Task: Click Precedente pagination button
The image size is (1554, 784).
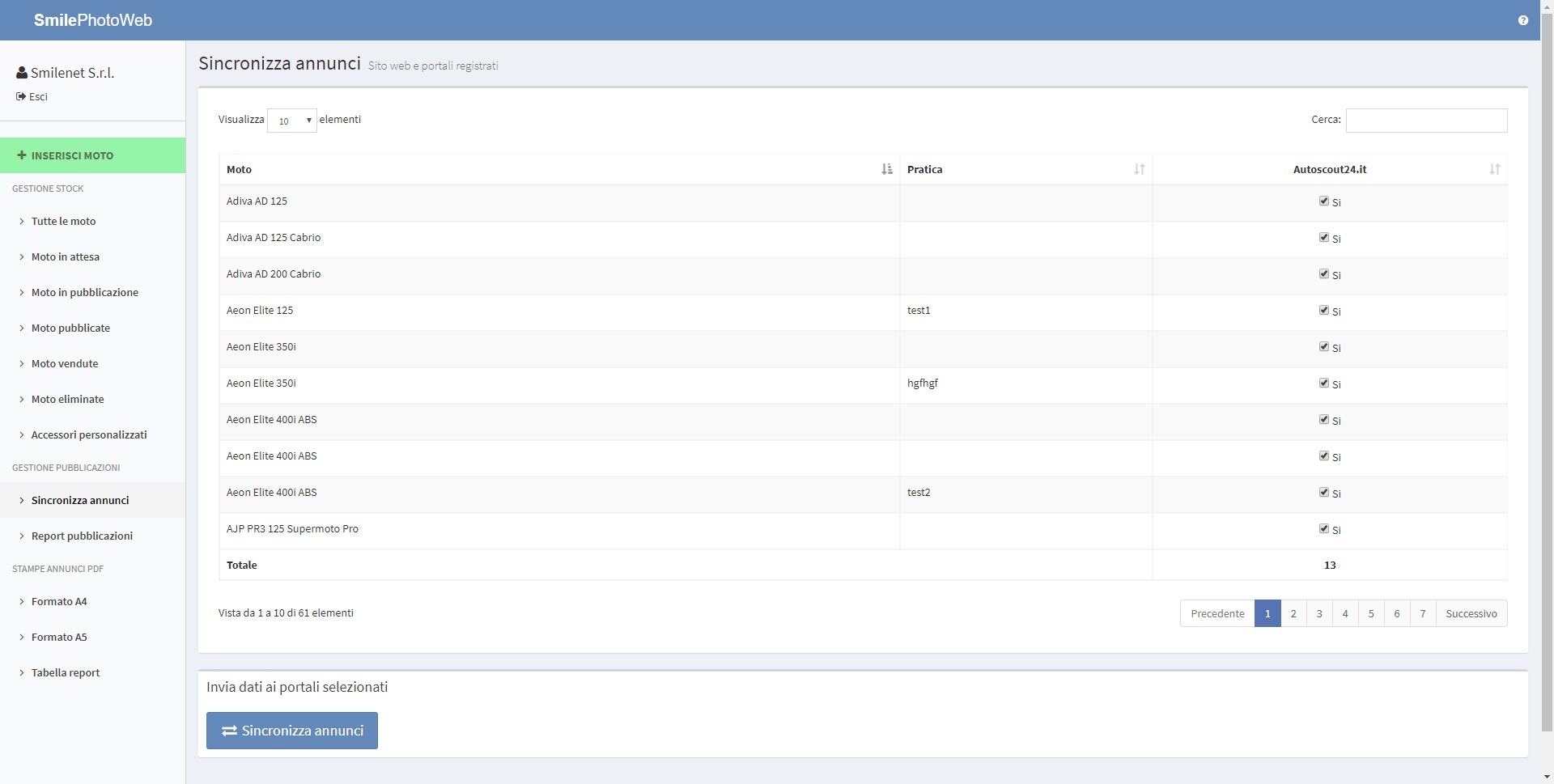Action: point(1217,613)
